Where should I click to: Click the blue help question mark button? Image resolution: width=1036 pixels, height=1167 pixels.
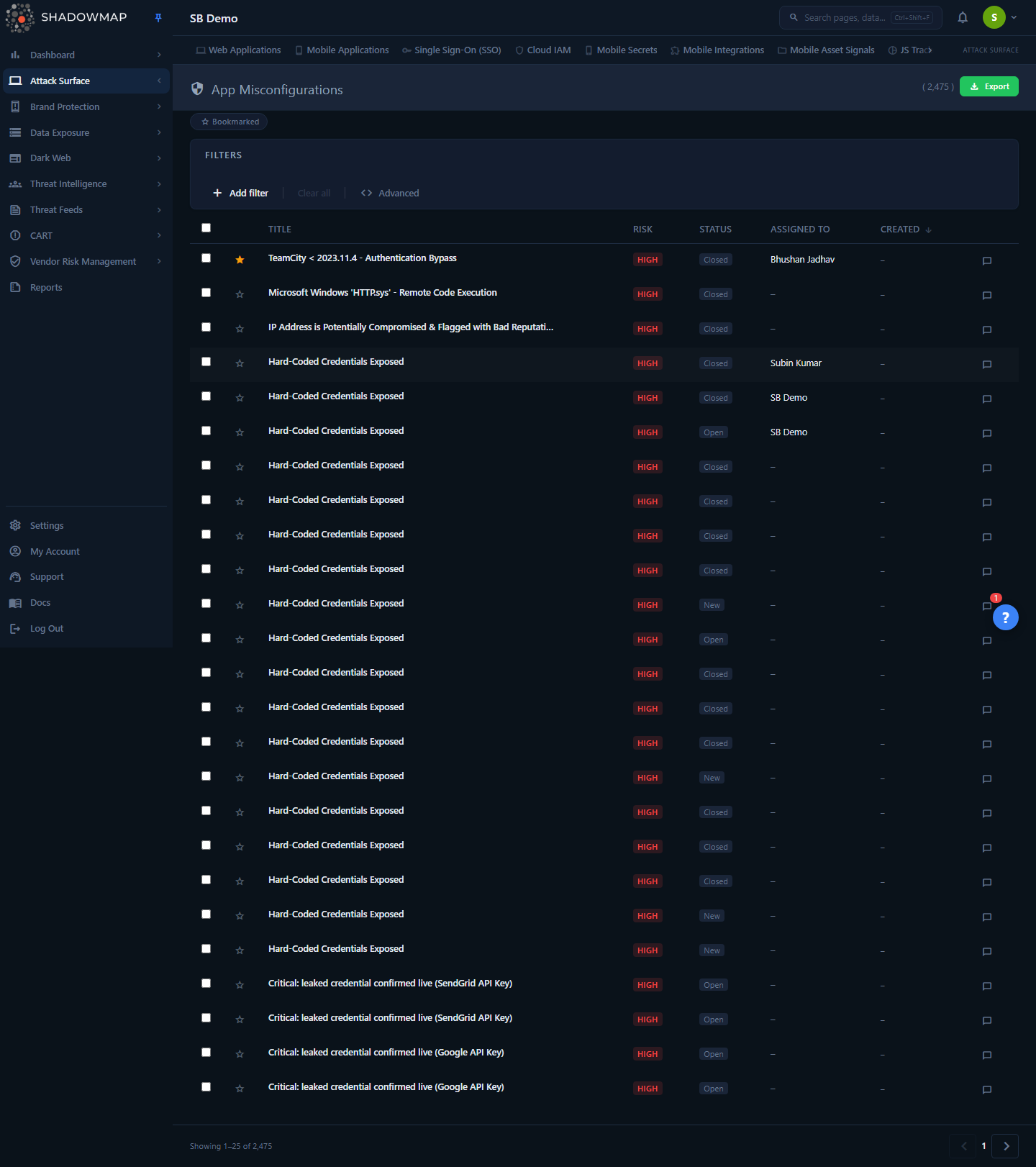coord(1005,617)
